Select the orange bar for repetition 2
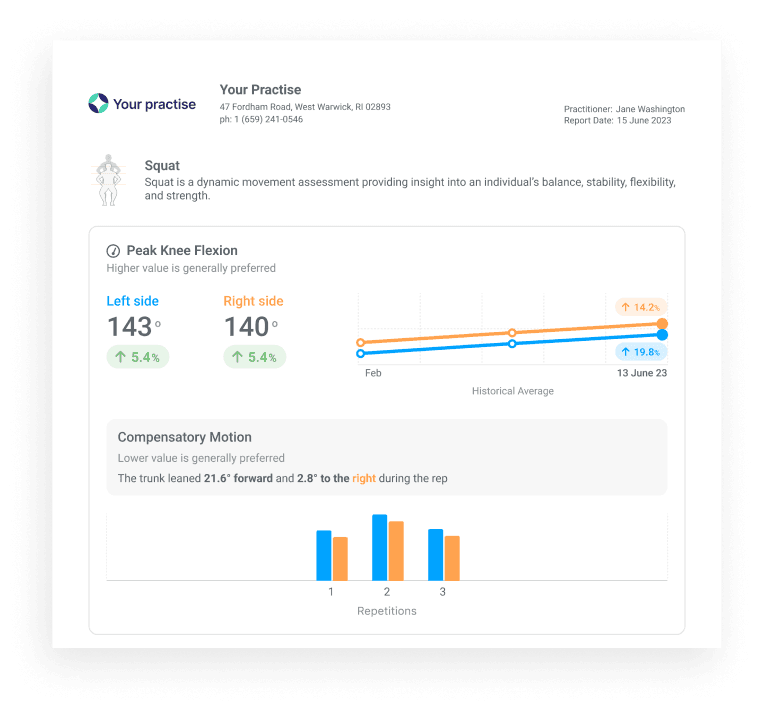Viewport: 759px width, 708px height. coord(396,551)
